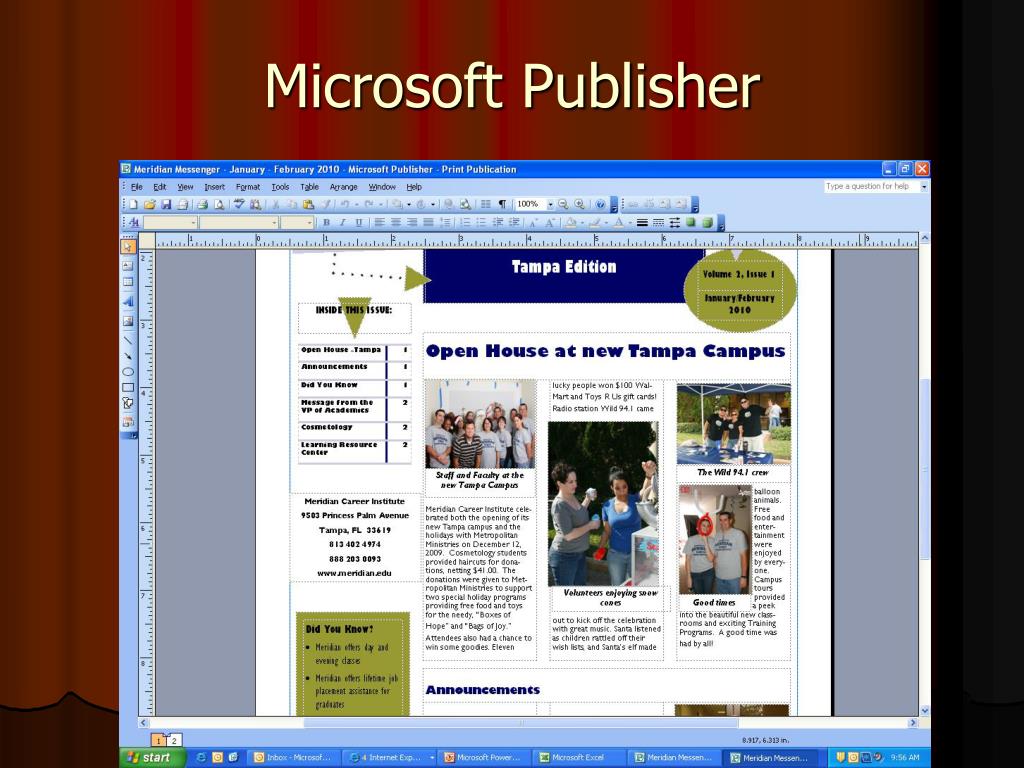Click the 3-D Style green cube icon
The width and height of the screenshot is (1024, 768).
[x=707, y=223]
